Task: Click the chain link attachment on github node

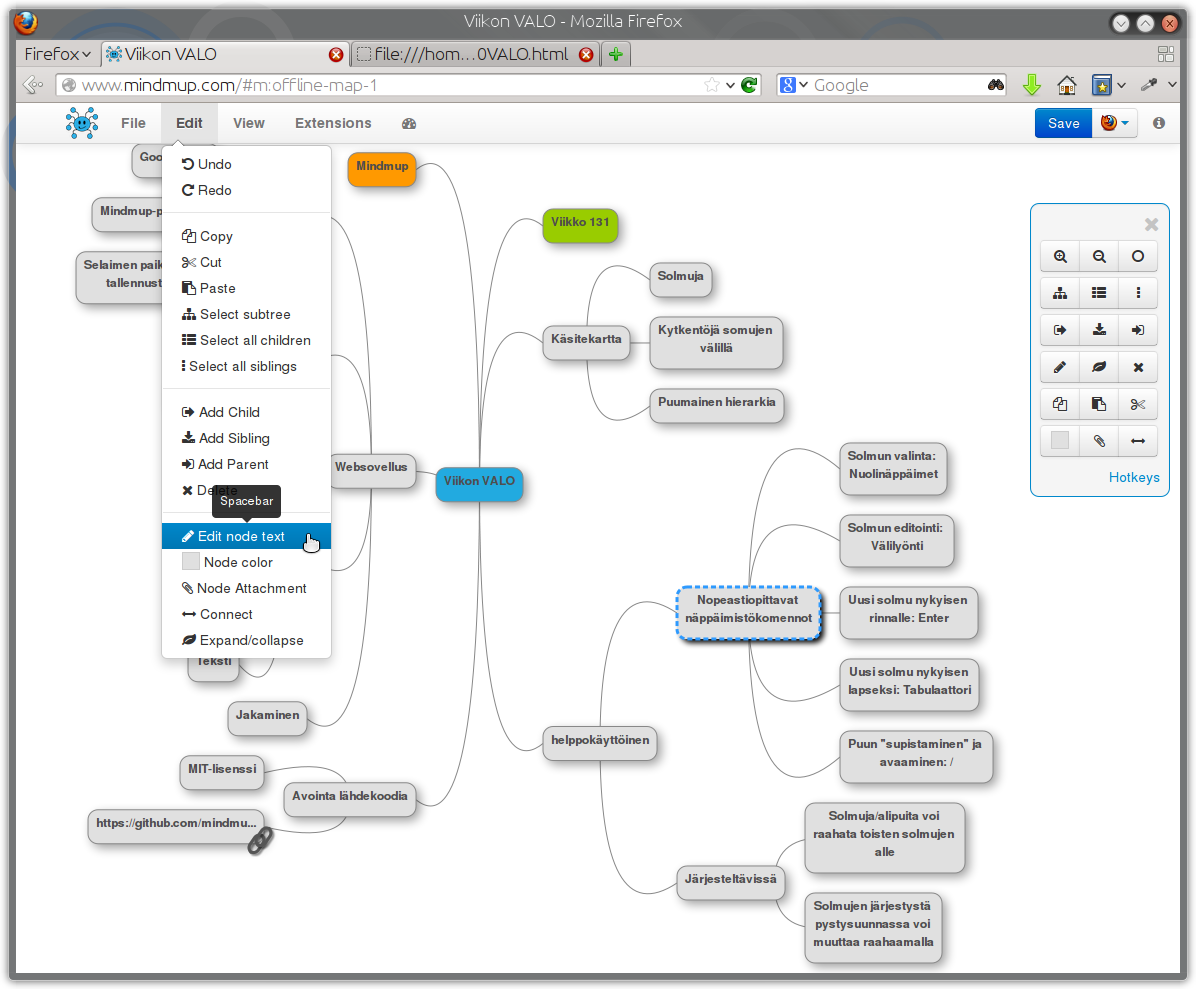Action: click(x=260, y=840)
